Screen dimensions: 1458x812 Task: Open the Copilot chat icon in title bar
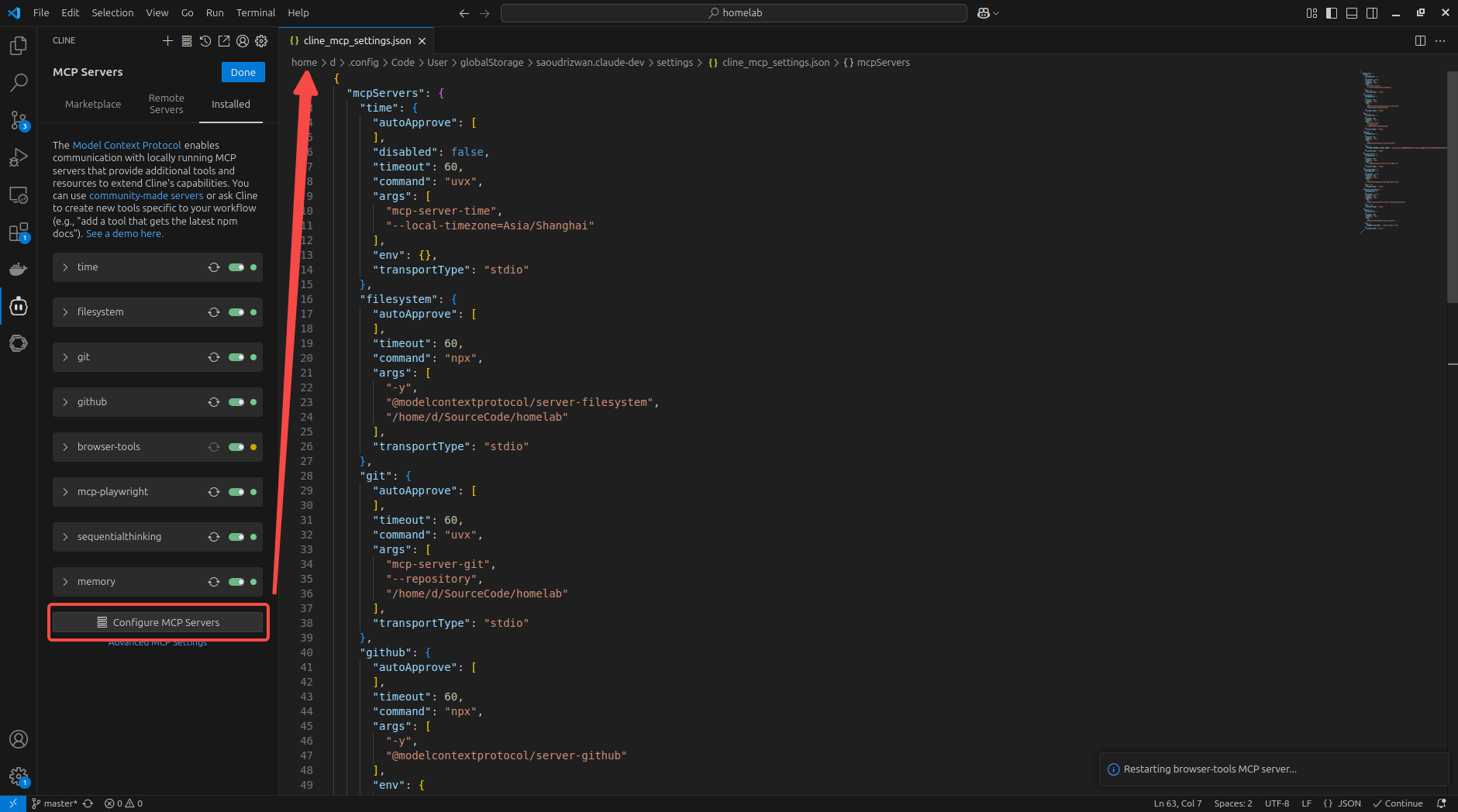click(x=984, y=13)
